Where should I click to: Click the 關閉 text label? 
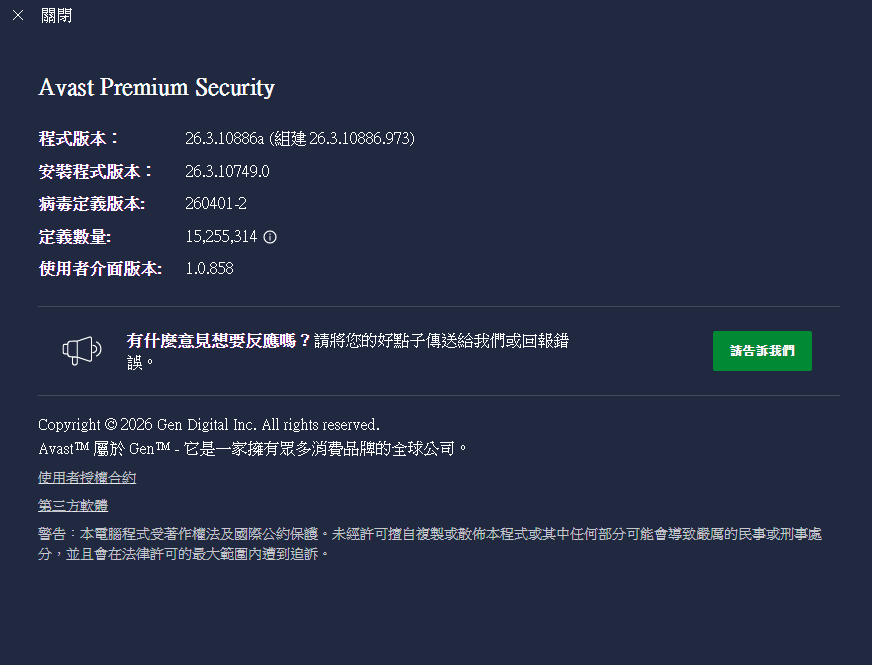[56, 16]
